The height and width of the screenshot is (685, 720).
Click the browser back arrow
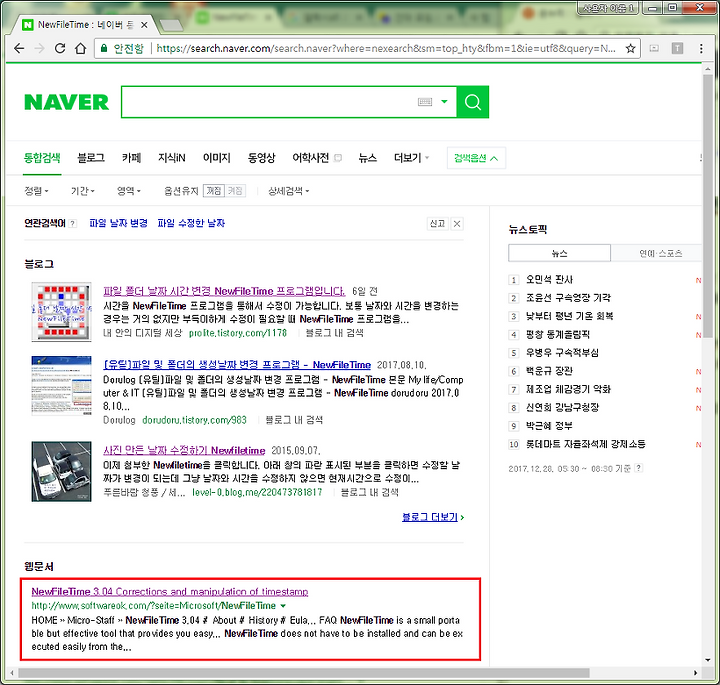19,48
